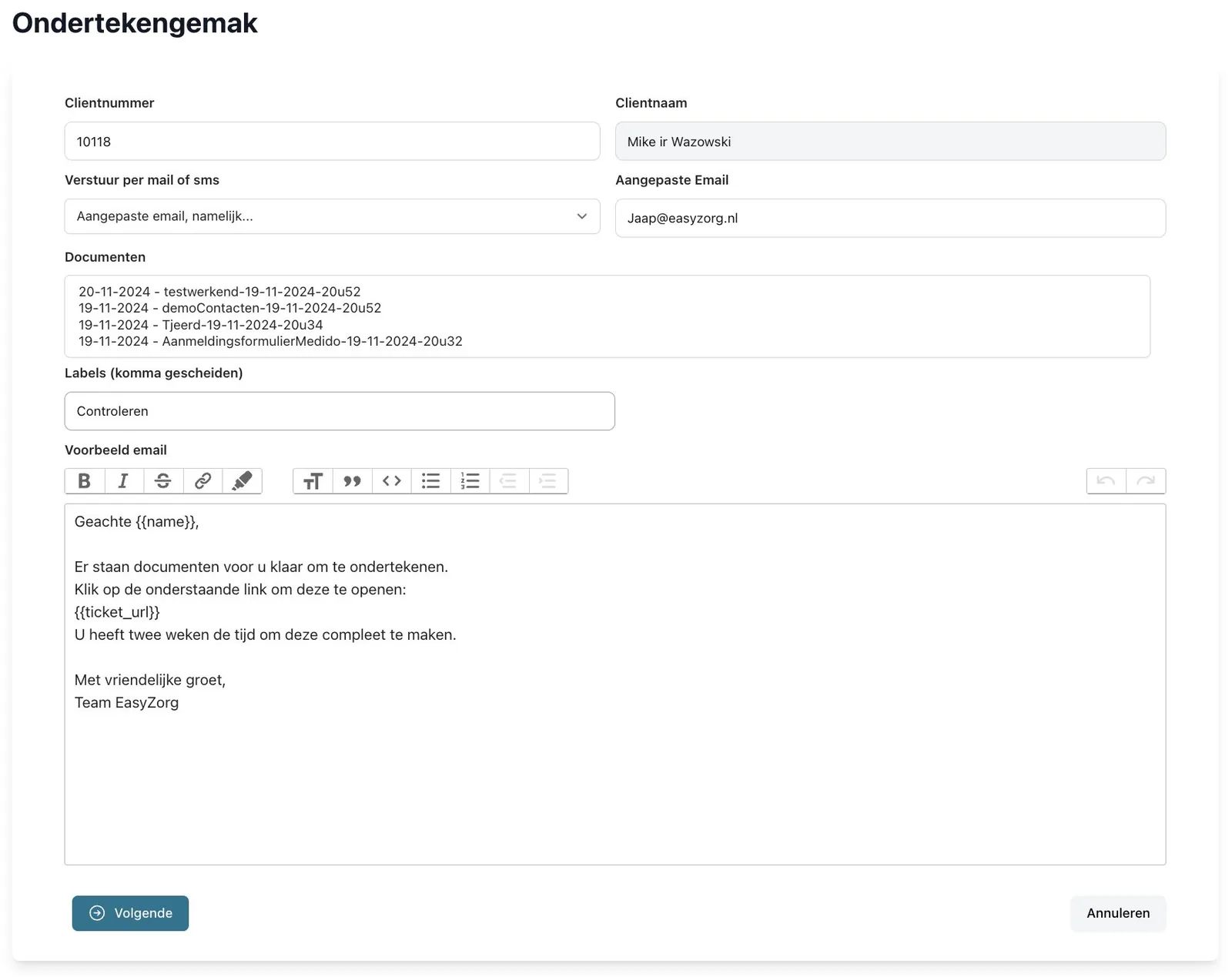Edit the Aangepaste Email field
This screenshot has width=1232, height=977.
coord(890,218)
